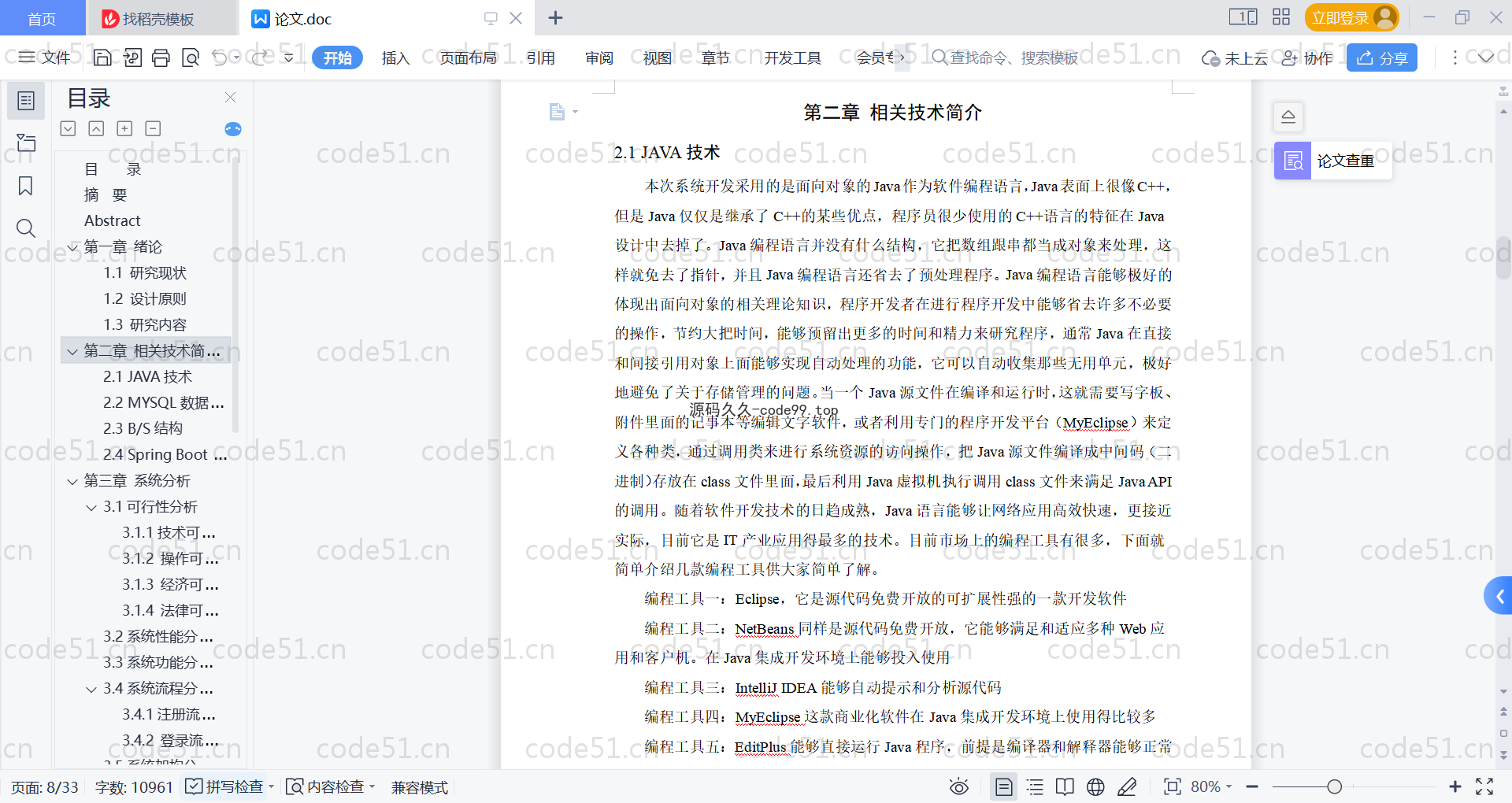Click the blue smart outline icon
This screenshot has height=803, width=1512.
[x=233, y=129]
